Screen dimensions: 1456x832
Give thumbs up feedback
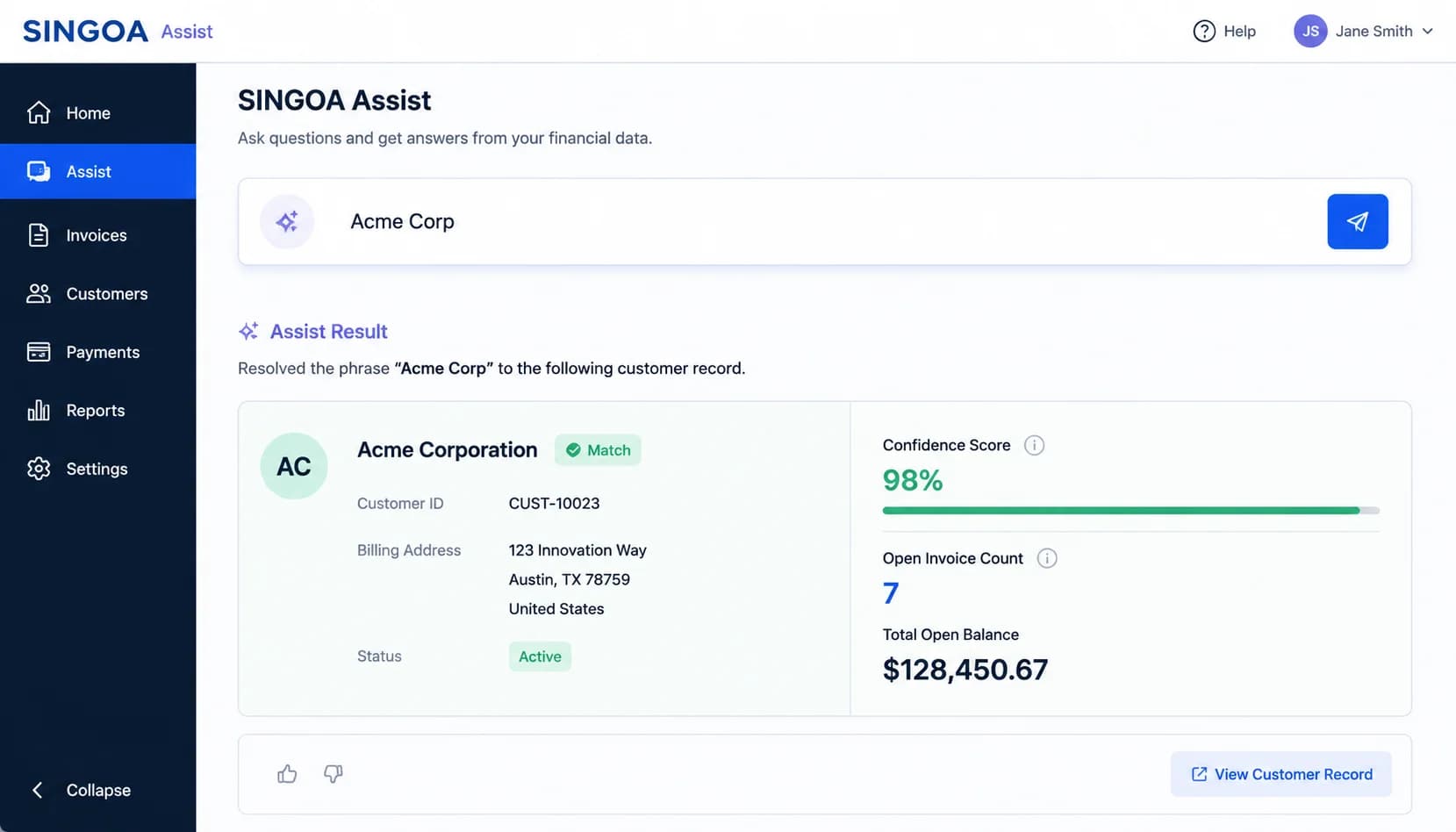[x=287, y=773]
